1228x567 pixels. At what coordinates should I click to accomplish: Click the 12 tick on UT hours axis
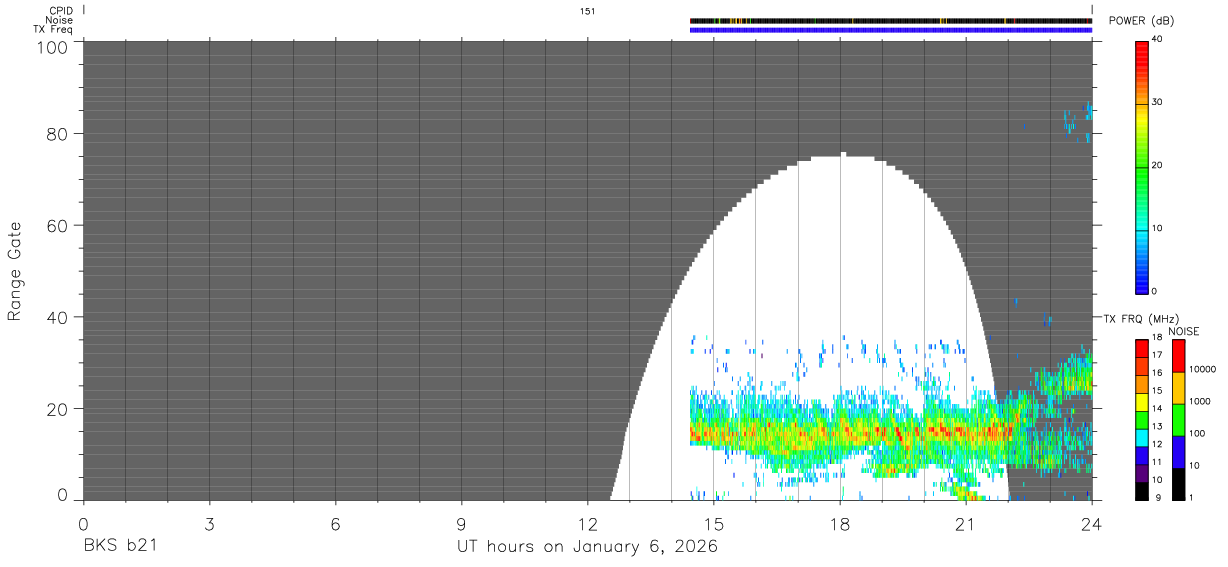(587, 524)
